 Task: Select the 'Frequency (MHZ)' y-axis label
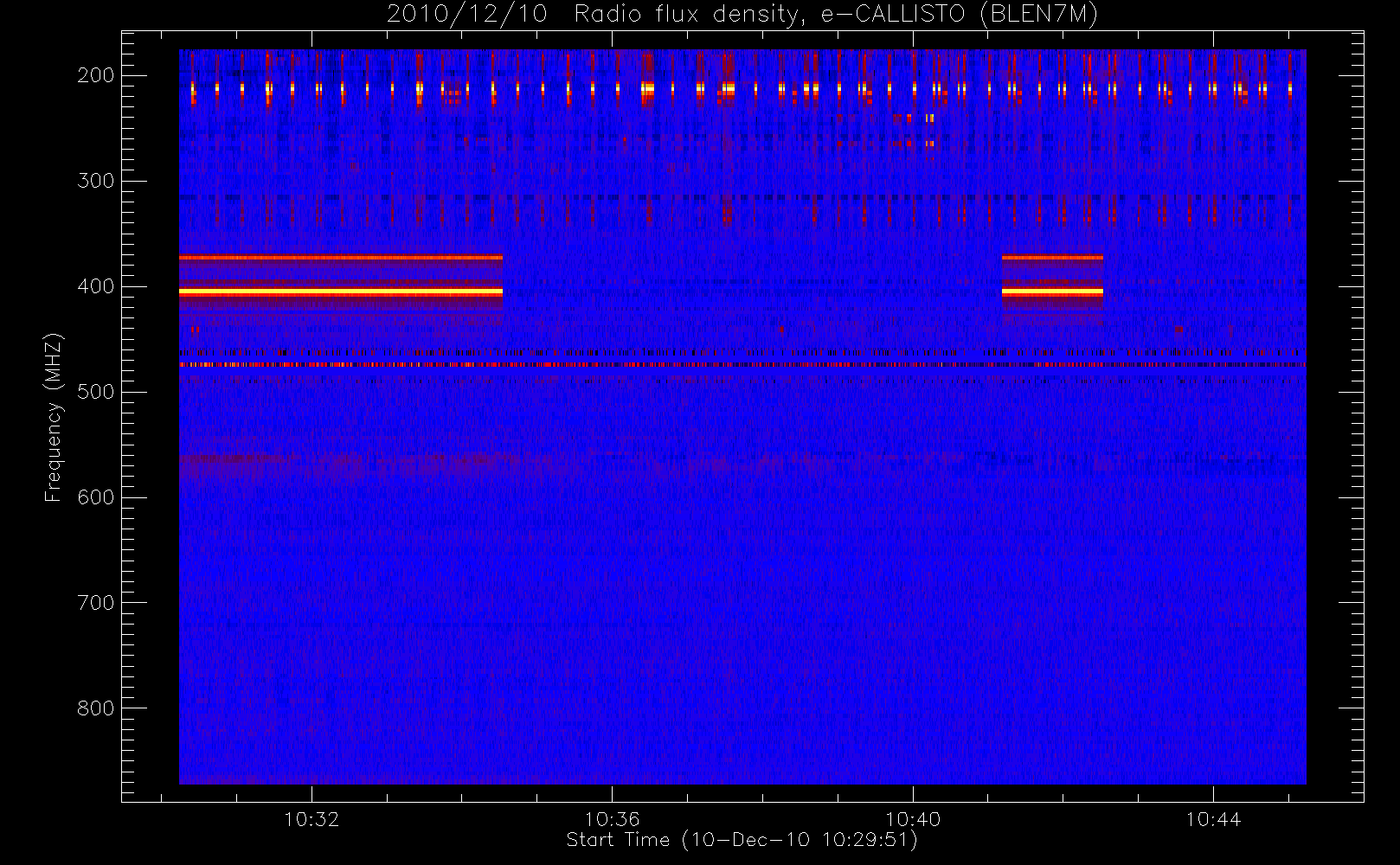click(54, 418)
